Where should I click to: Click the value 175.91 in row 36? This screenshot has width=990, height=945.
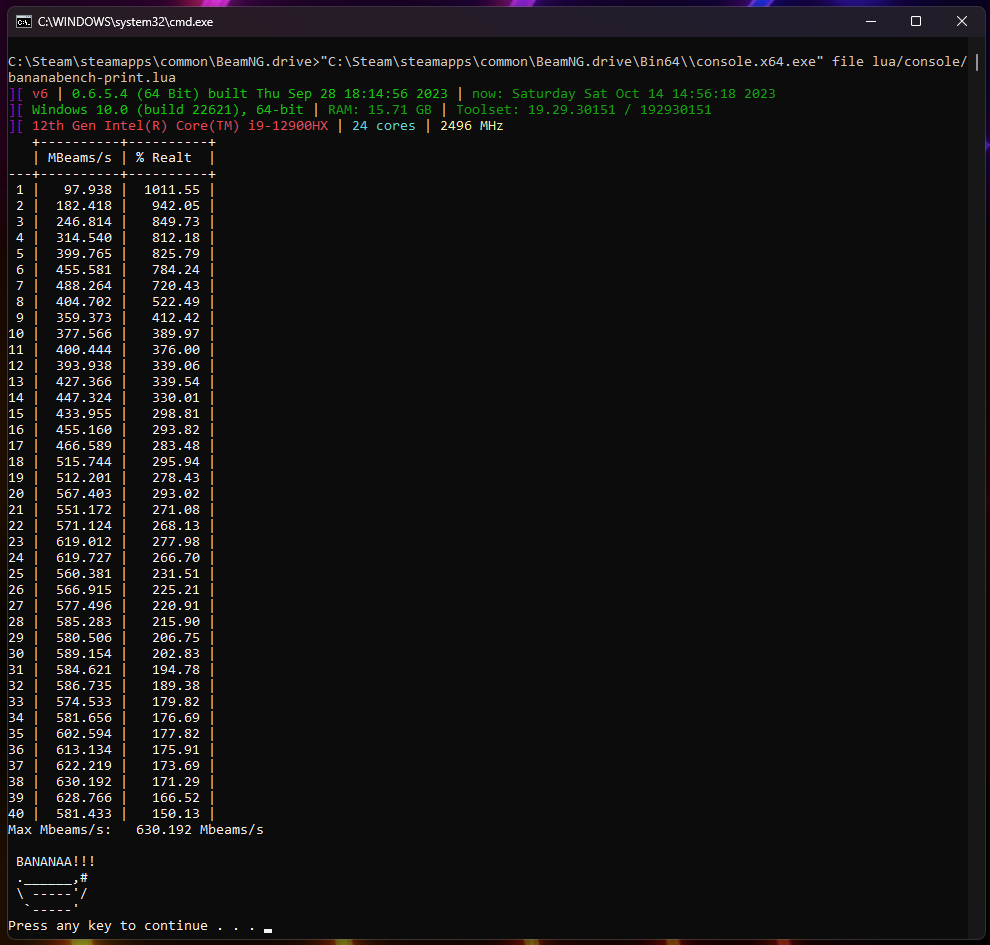click(x=176, y=749)
